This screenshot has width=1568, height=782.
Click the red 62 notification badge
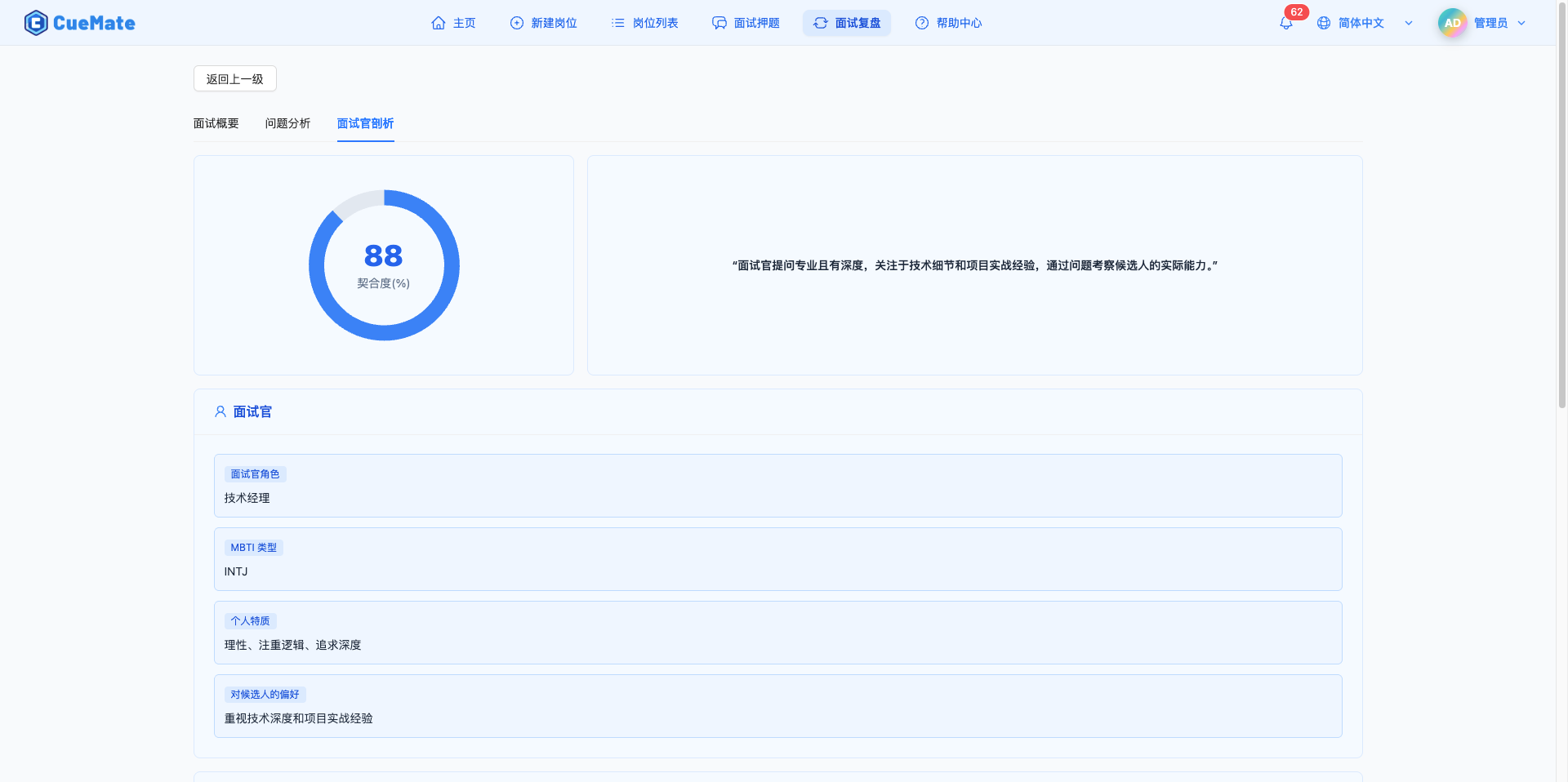1297,11
